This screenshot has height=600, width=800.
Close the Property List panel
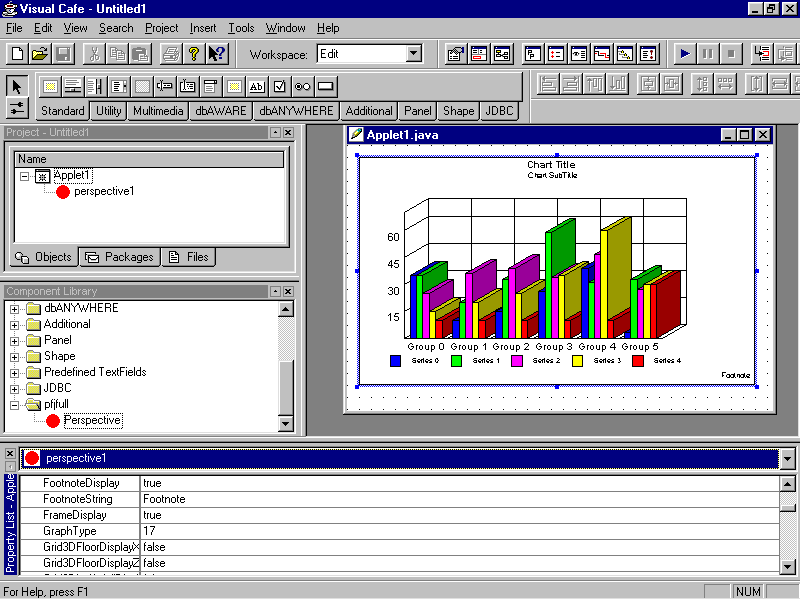(x=10, y=453)
